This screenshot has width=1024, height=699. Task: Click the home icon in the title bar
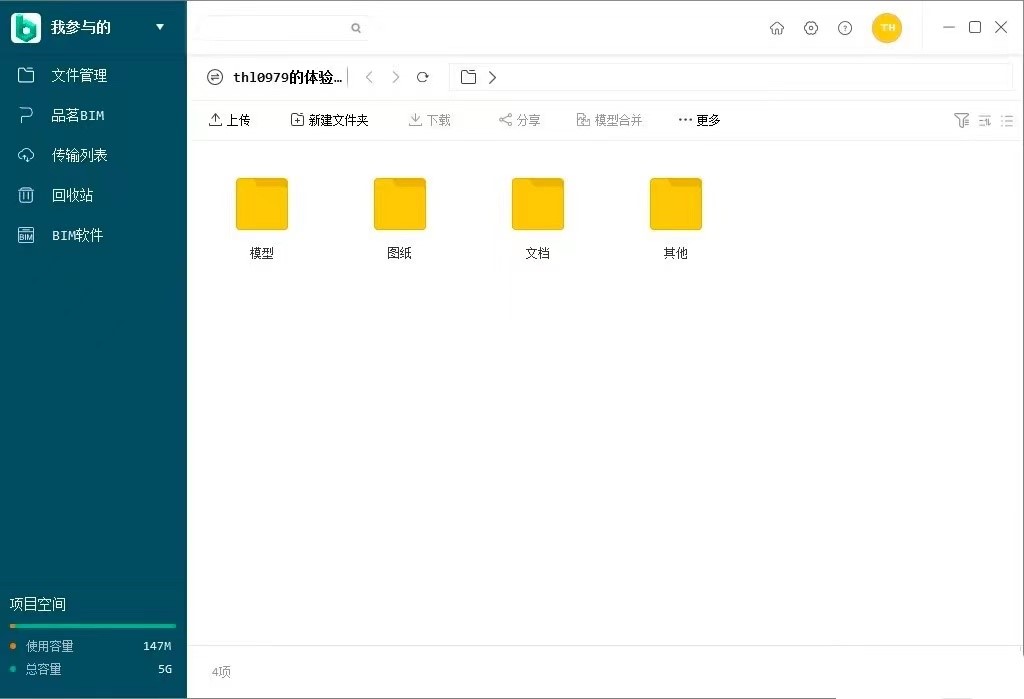pos(777,28)
